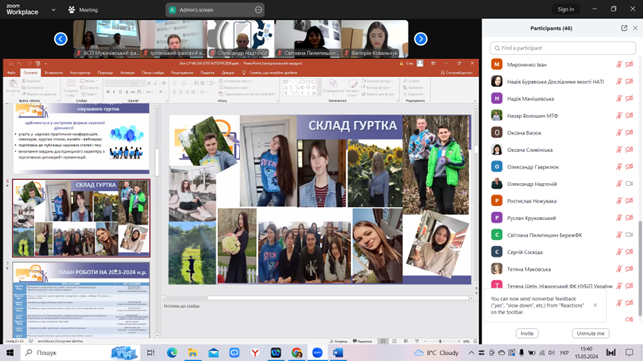Expand the shapes gallery more arrow
The width and height of the screenshot is (643, 361).
(319, 93)
